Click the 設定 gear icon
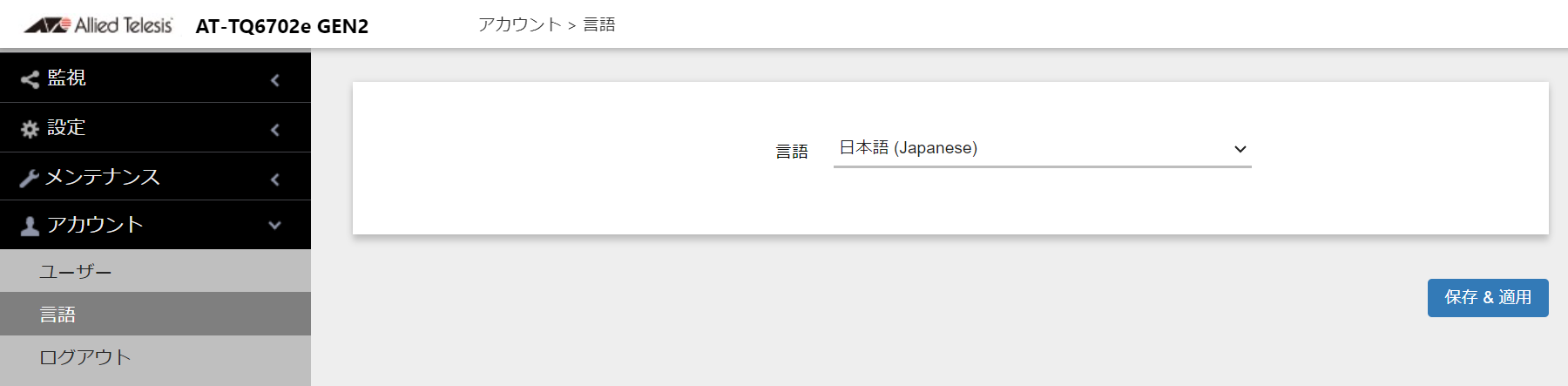The image size is (1568, 386). (x=30, y=129)
